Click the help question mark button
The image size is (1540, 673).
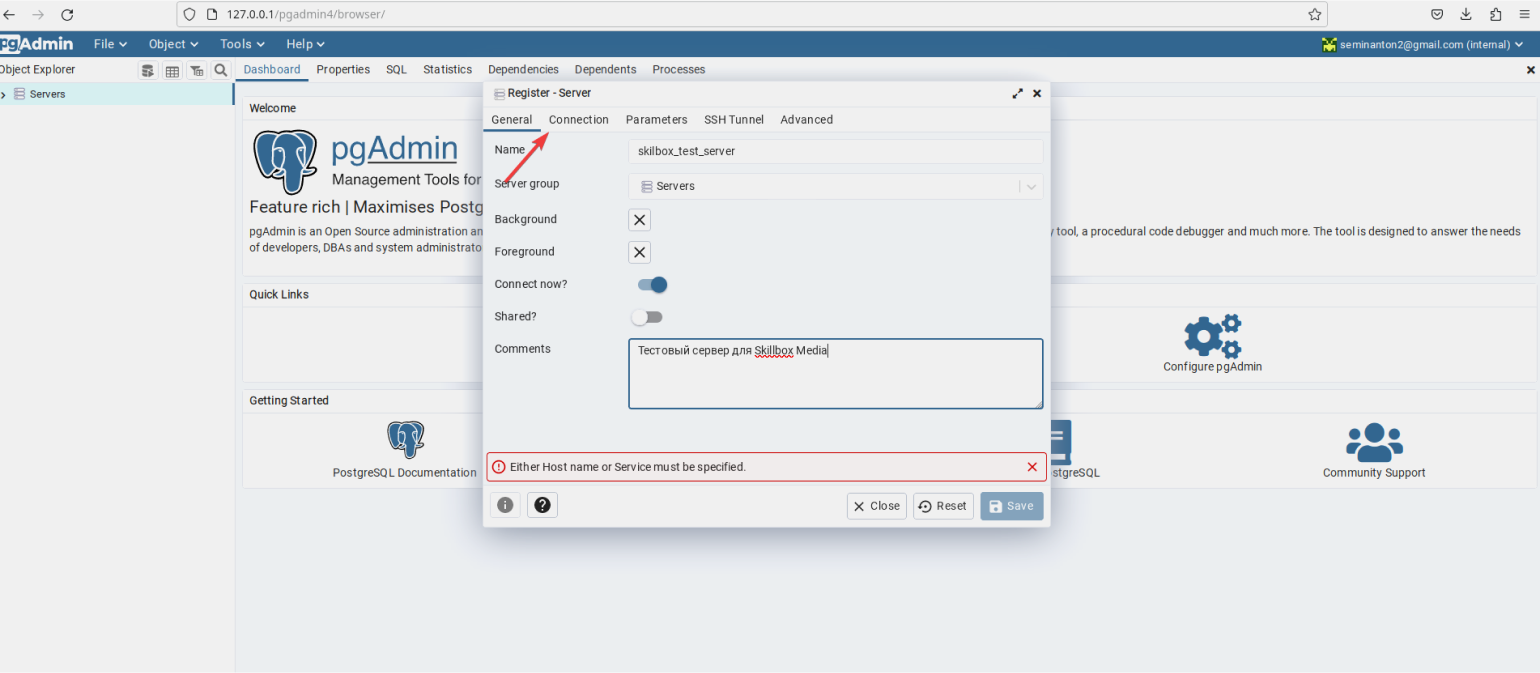[x=542, y=505]
